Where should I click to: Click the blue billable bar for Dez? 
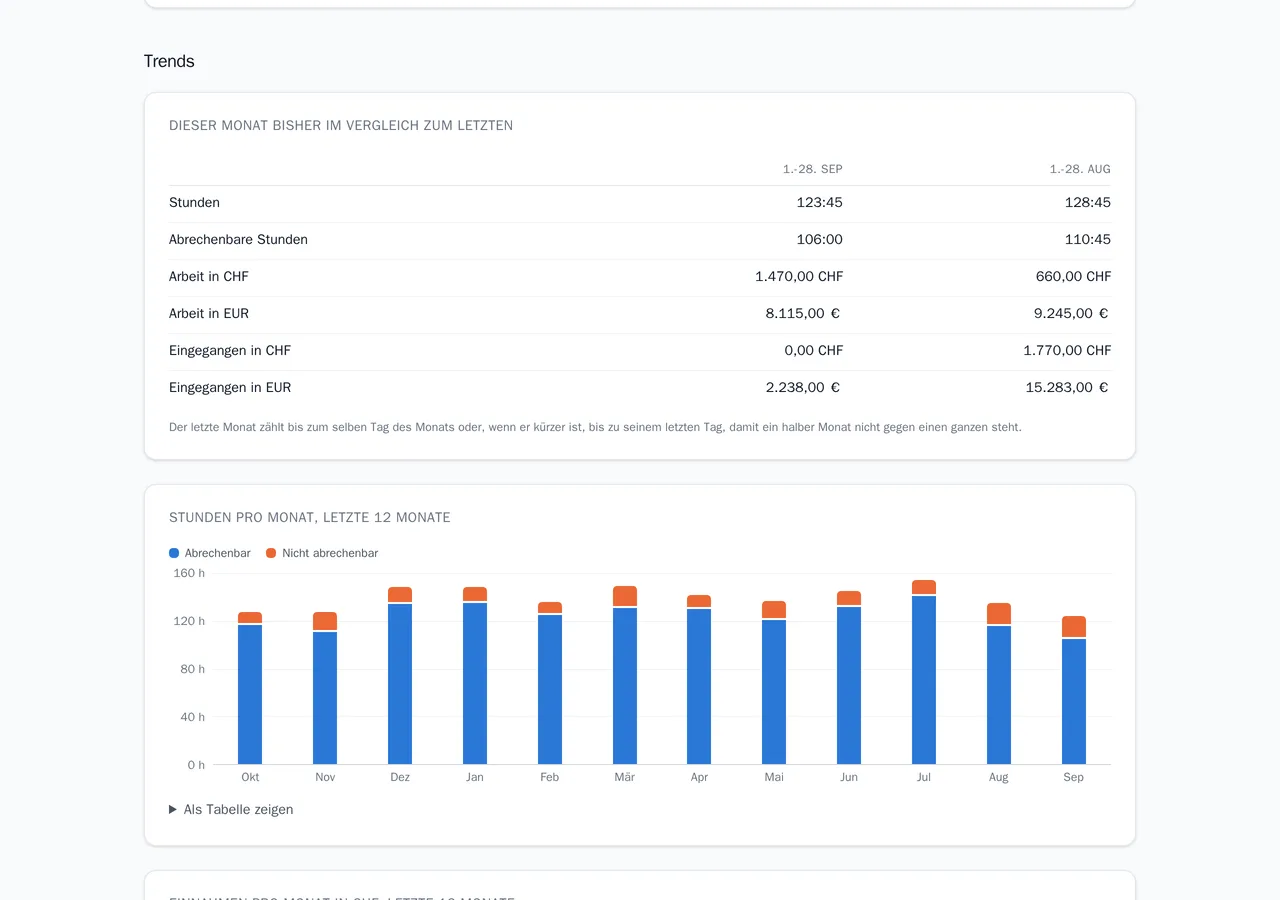click(400, 685)
